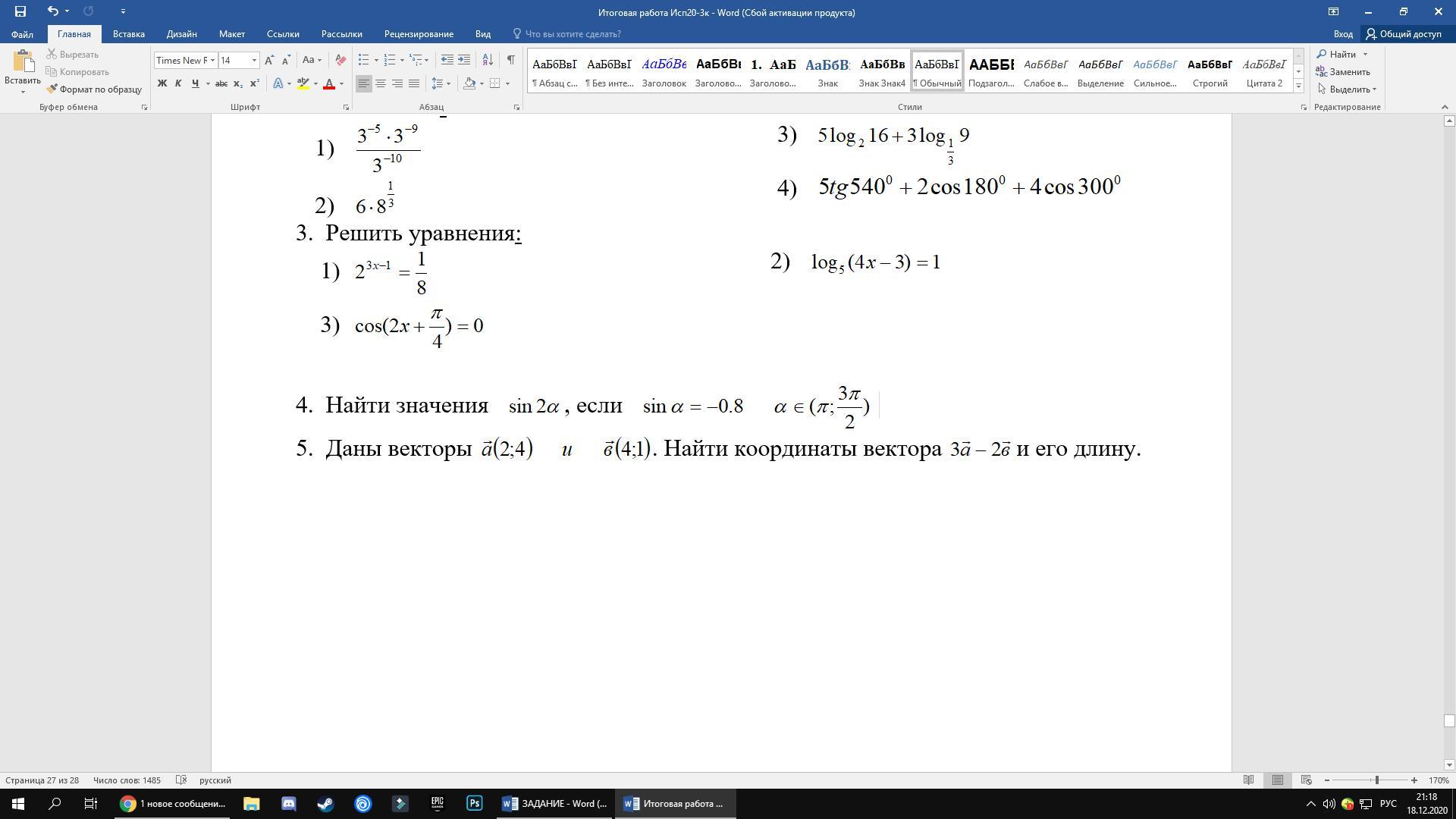
Task: Toggle italic (К) formatting
Action: pos(178,83)
